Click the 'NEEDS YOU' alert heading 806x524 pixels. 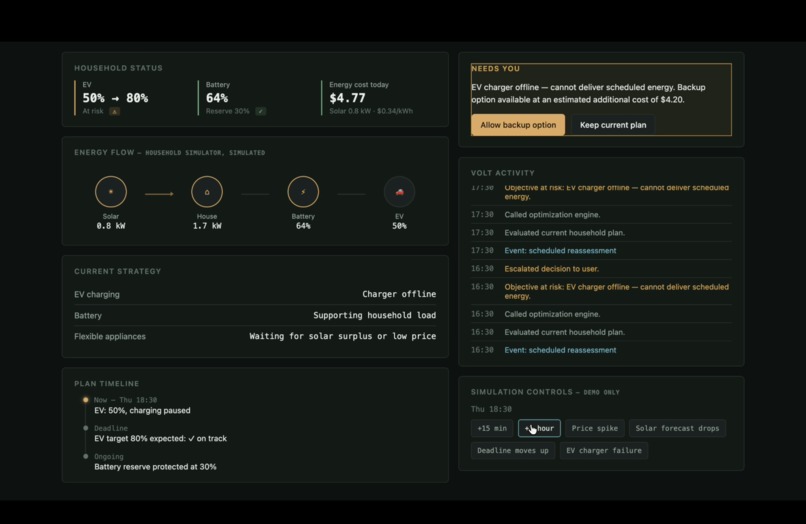(x=496, y=68)
